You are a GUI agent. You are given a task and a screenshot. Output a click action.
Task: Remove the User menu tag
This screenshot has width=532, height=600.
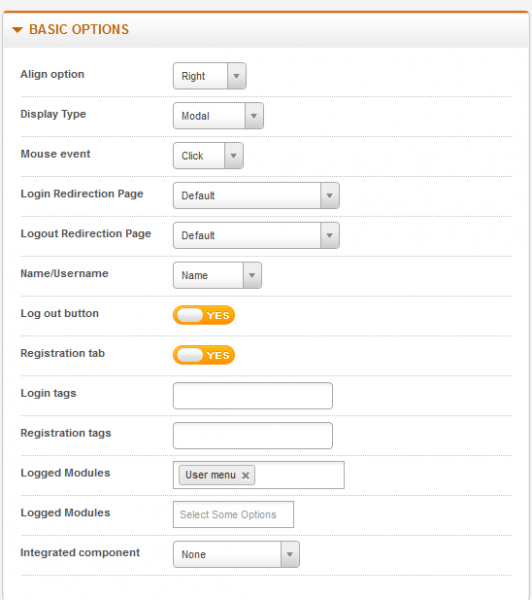click(x=246, y=475)
